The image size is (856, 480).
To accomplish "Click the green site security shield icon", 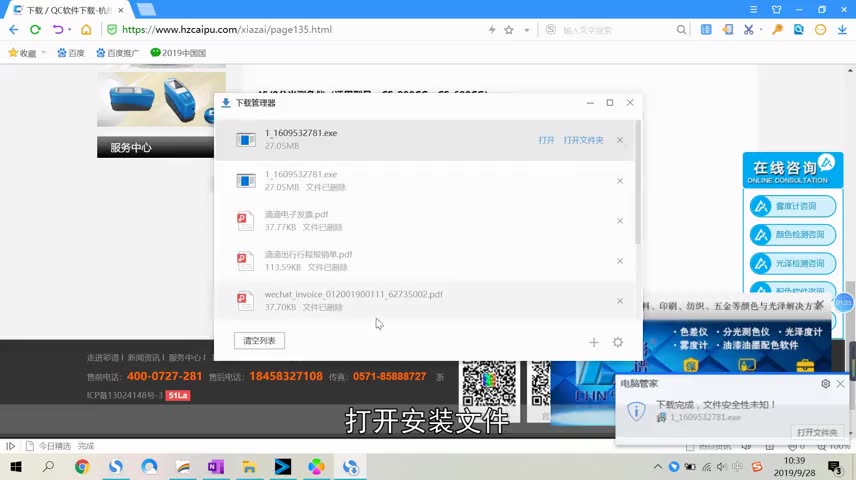I will click(x=112, y=29).
